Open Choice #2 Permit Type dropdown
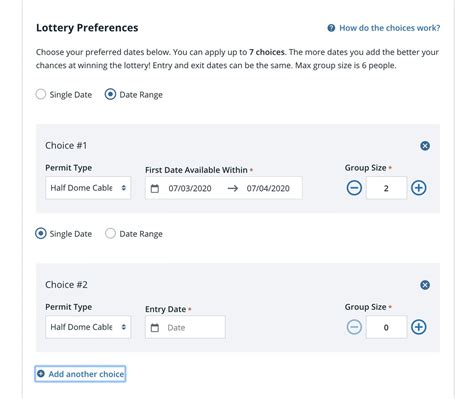Screen dimensions: 474x399 point(88,327)
